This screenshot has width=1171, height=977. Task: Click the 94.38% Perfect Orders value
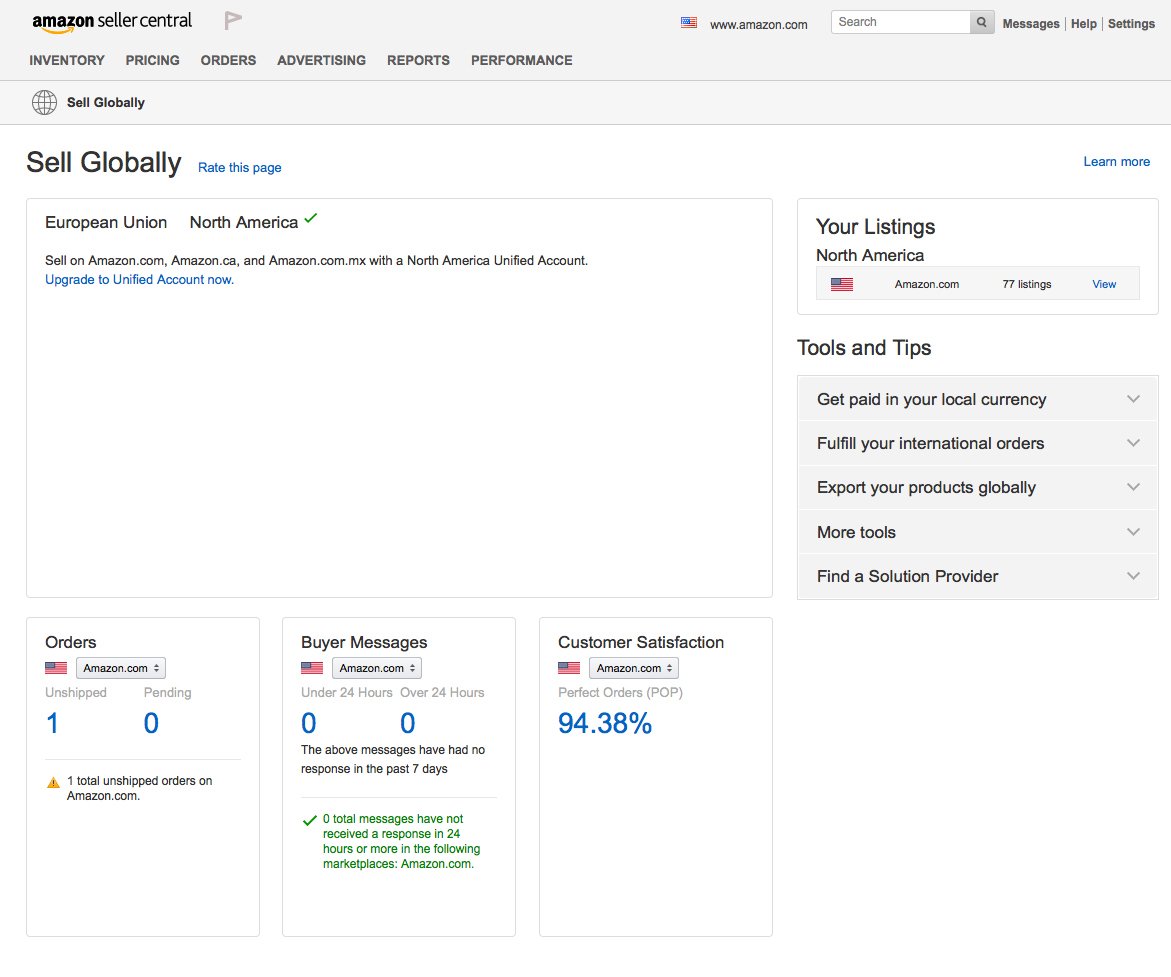[605, 722]
